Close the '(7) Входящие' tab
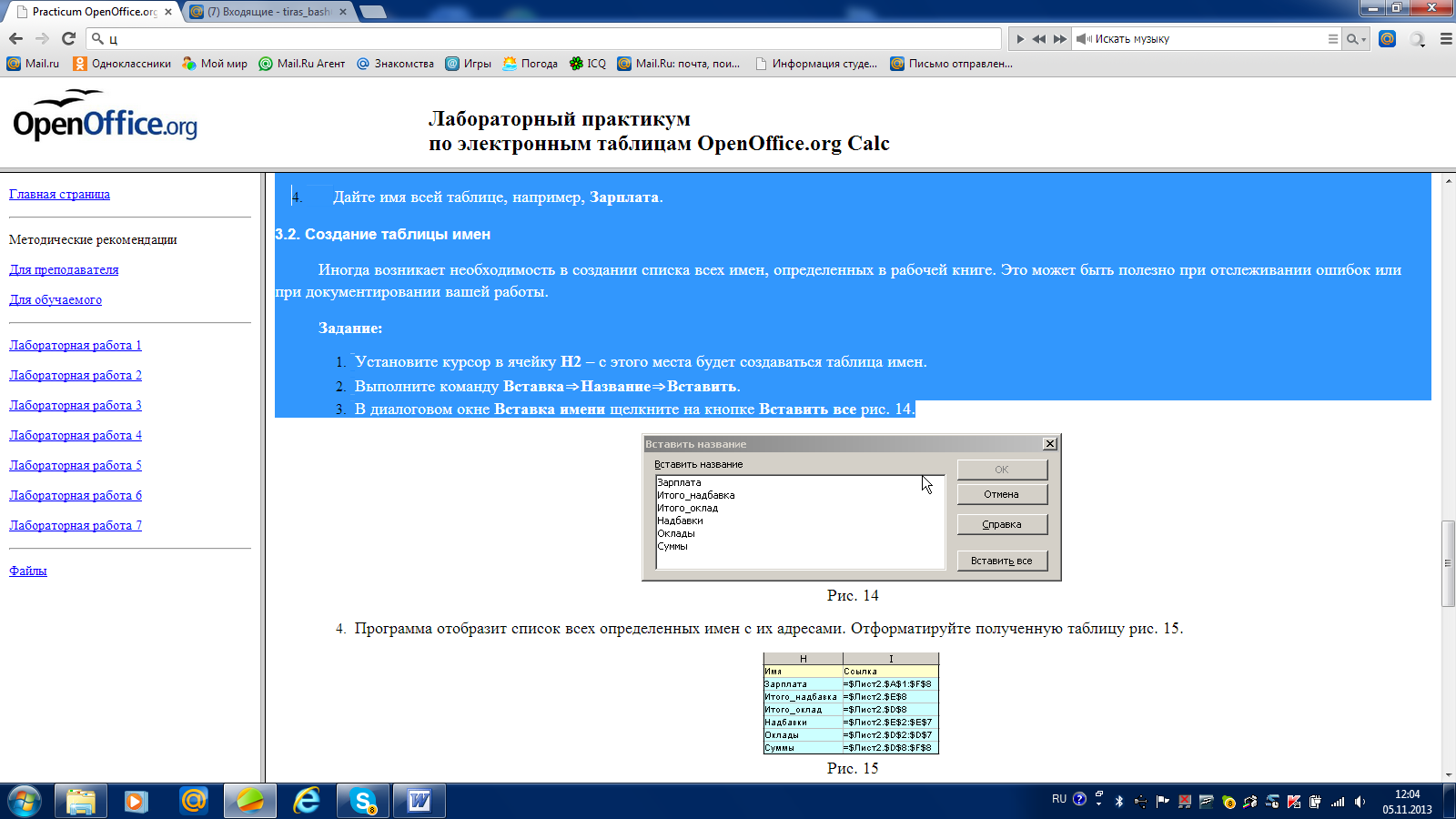The width and height of the screenshot is (1456, 819). [x=344, y=12]
